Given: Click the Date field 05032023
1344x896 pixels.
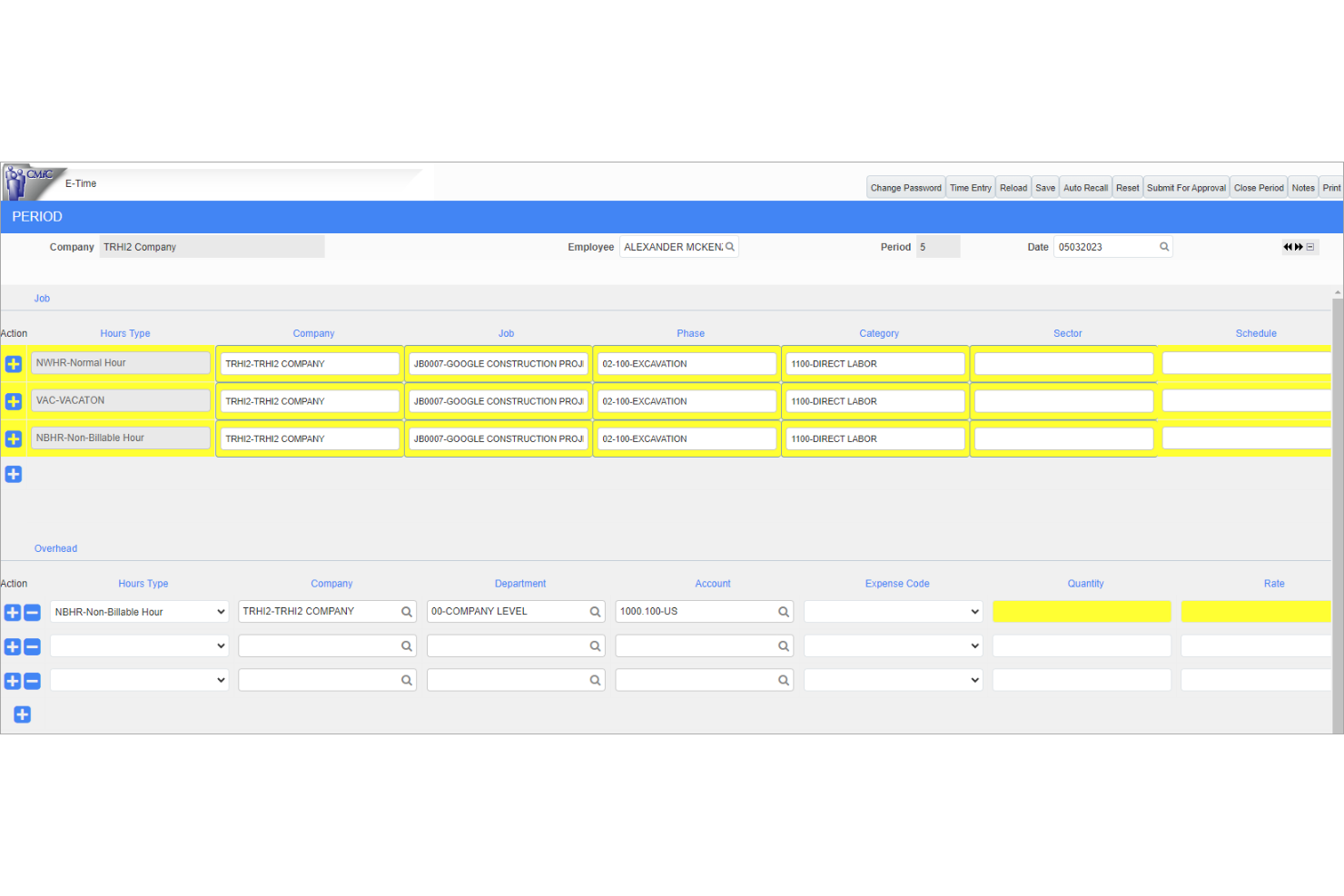Looking at the screenshot, I should coord(1113,247).
